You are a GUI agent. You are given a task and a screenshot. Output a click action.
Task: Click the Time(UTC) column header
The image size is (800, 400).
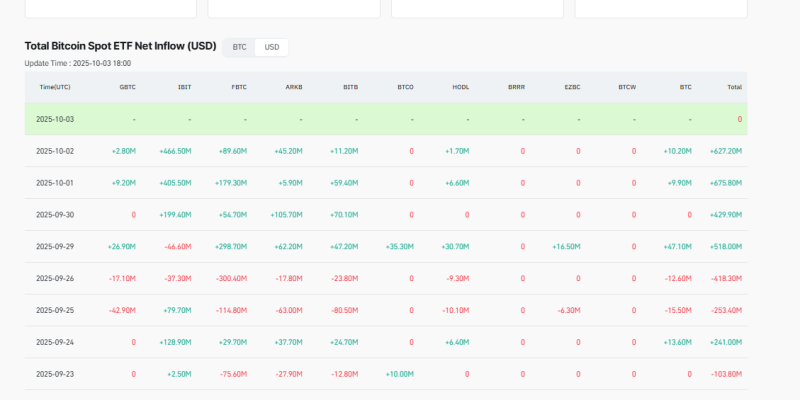point(55,87)
